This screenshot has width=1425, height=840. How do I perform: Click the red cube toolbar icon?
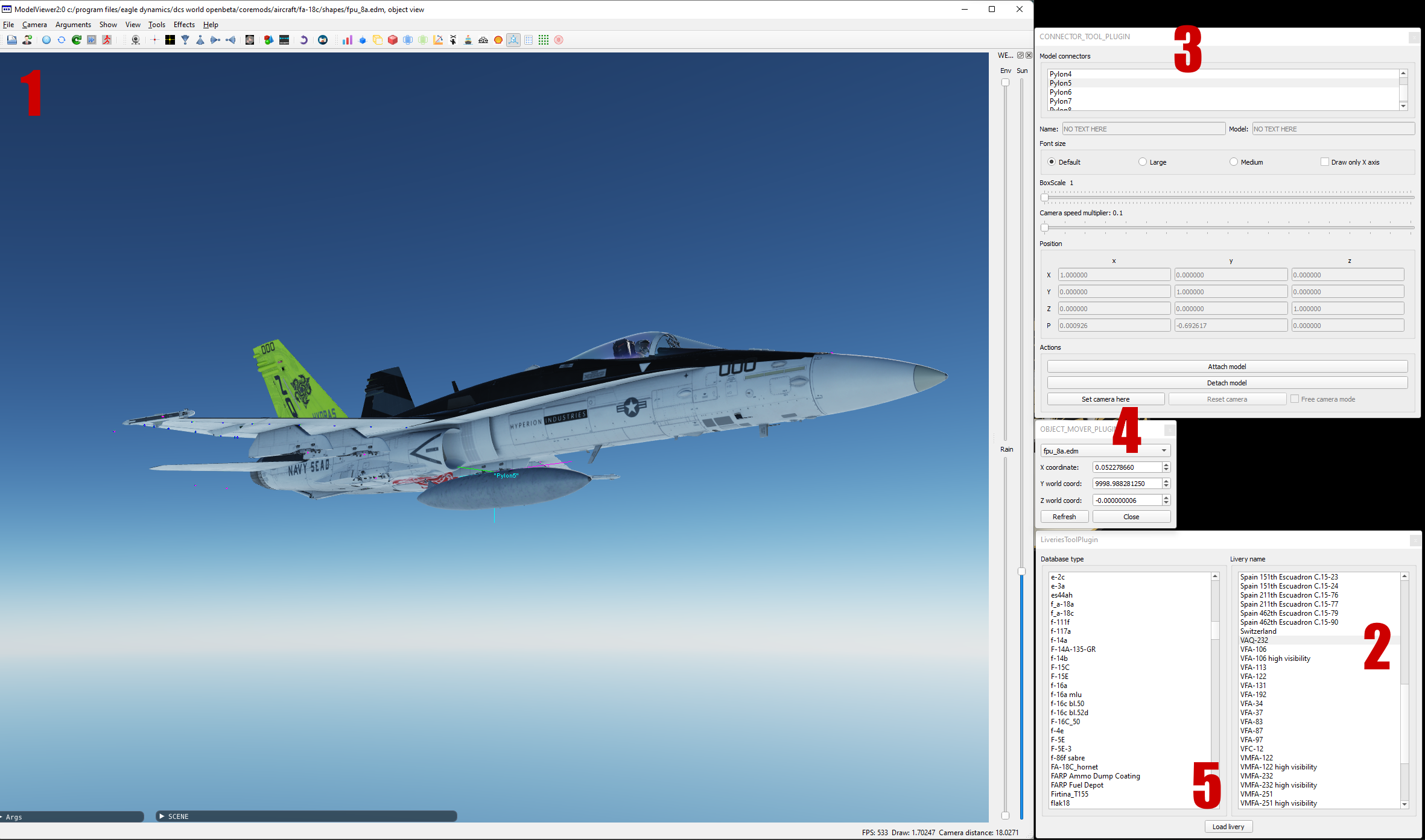tap(393, 40)
